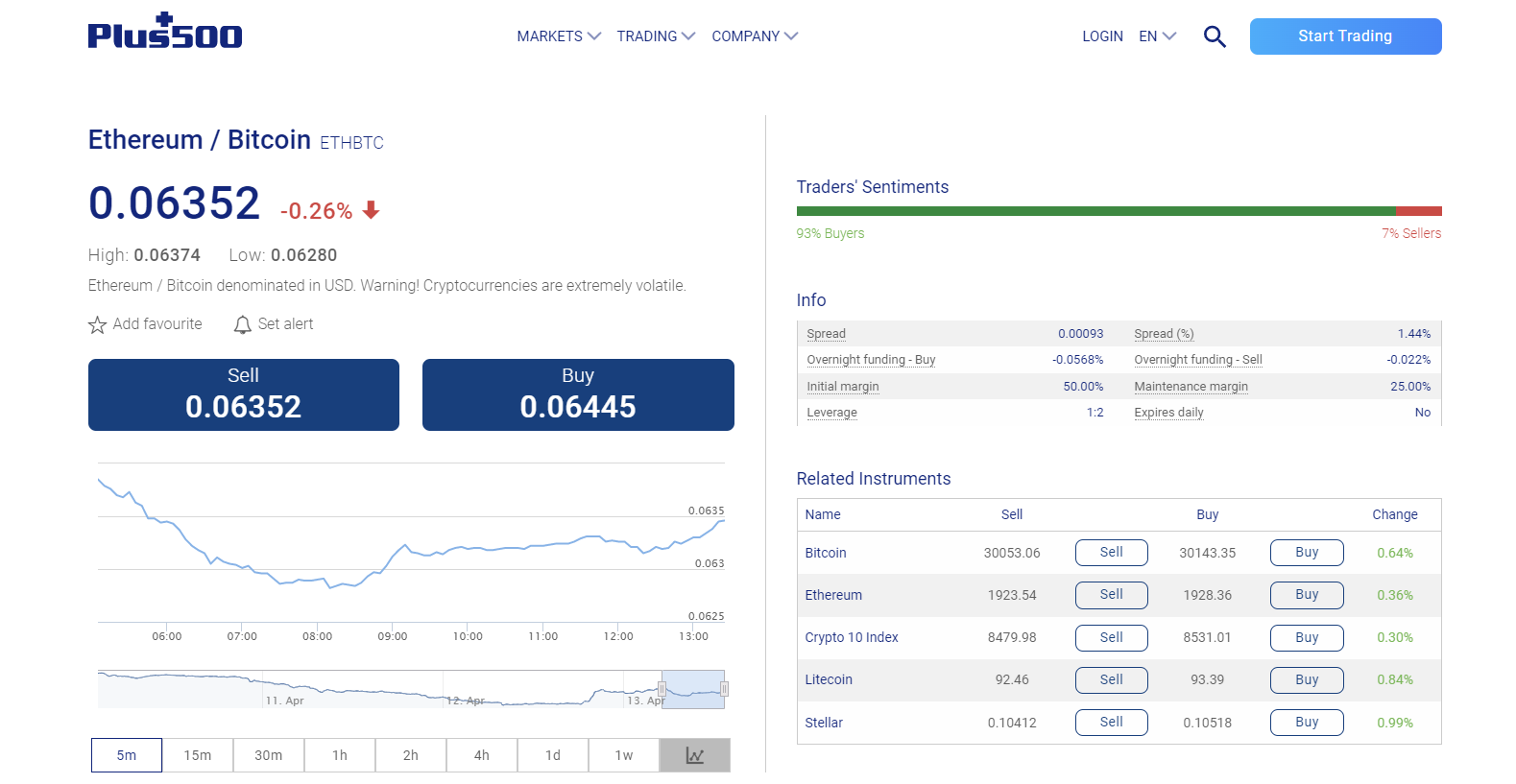Click the 7% Sellers text
Viewport: 1516px width, 784px height.
click(x=1411, y=233)
